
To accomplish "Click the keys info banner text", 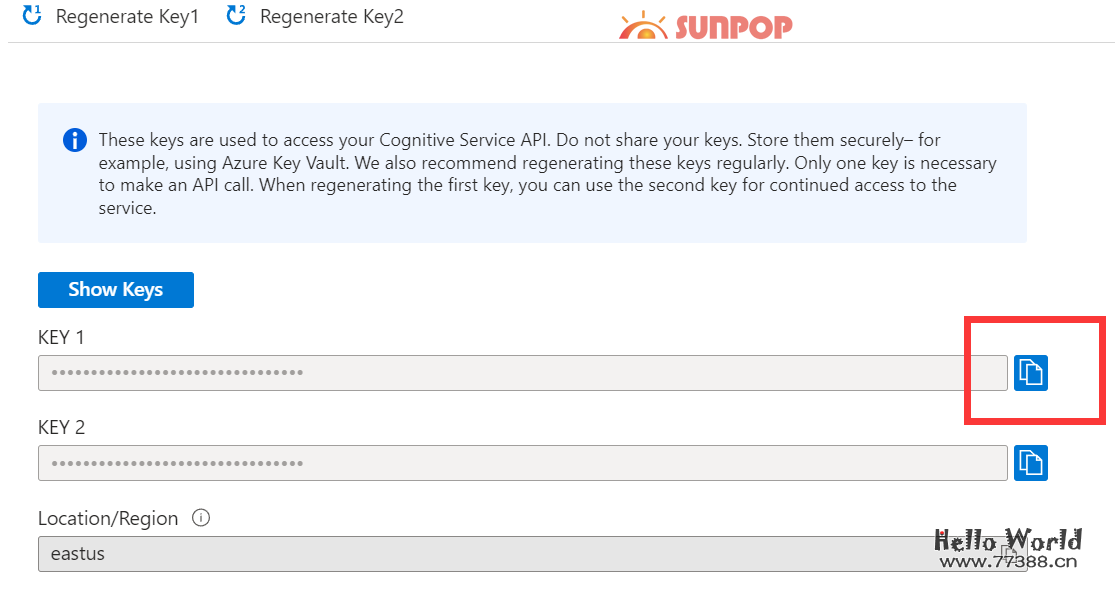I will pos(545,173).
